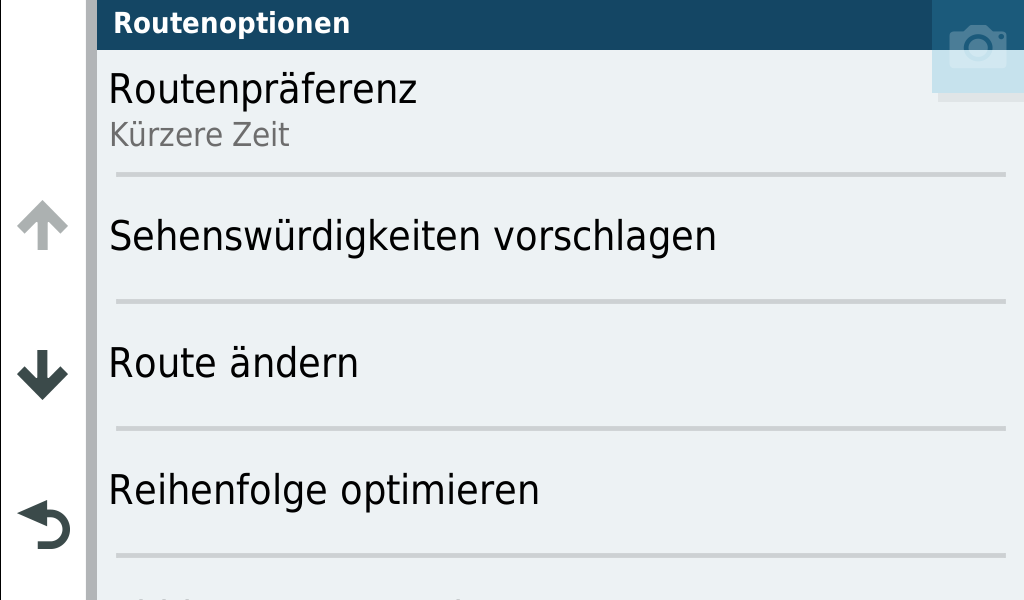This screenshot has height=600, width=1024.
Task: Tap the camera screenshot icon
Action: [x=977, y=47]
